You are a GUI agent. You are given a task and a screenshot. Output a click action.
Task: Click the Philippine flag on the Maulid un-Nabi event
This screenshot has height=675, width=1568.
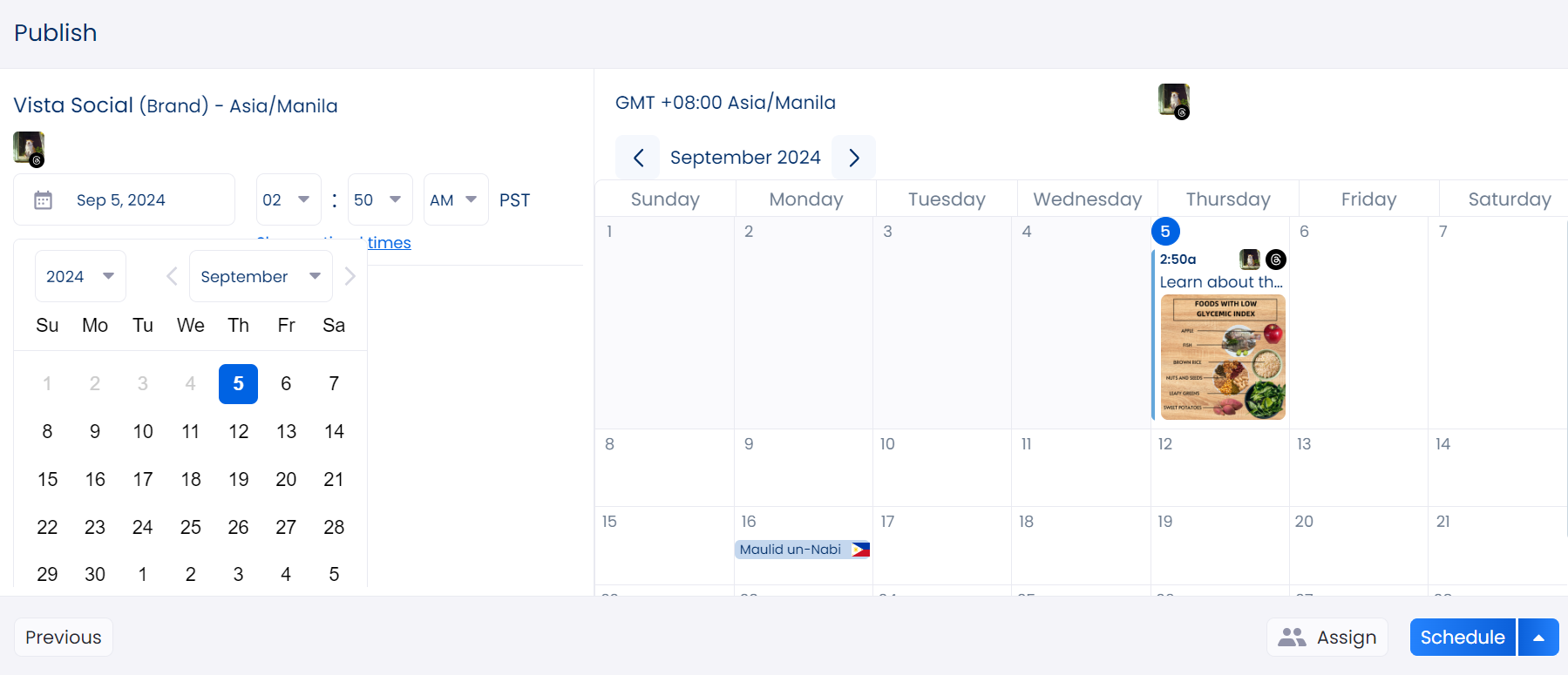click(x=859, y=549)
